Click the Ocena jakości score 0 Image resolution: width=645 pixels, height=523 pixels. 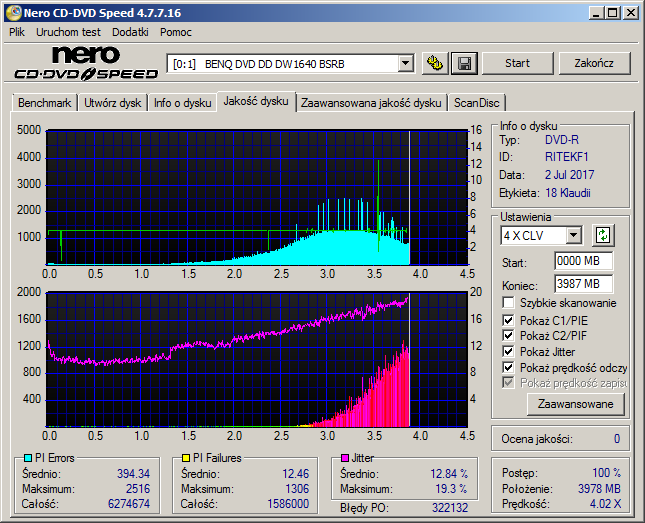pos(617,439)
